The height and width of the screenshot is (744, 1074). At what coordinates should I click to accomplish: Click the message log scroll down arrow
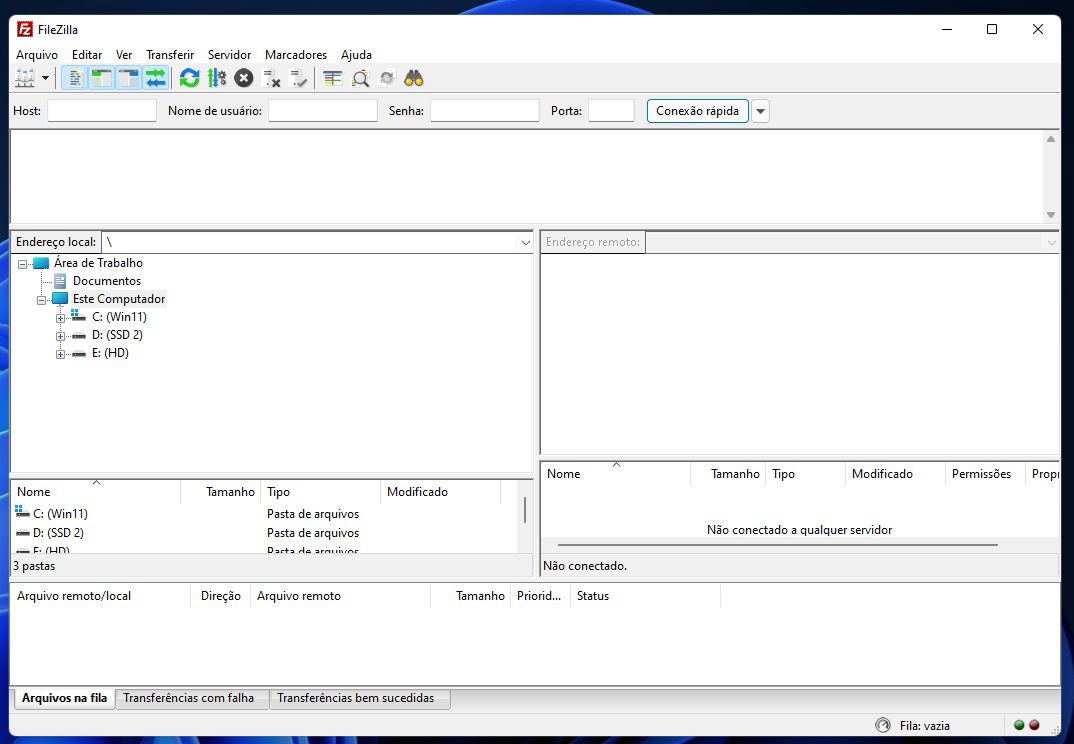coord(1051,215)
